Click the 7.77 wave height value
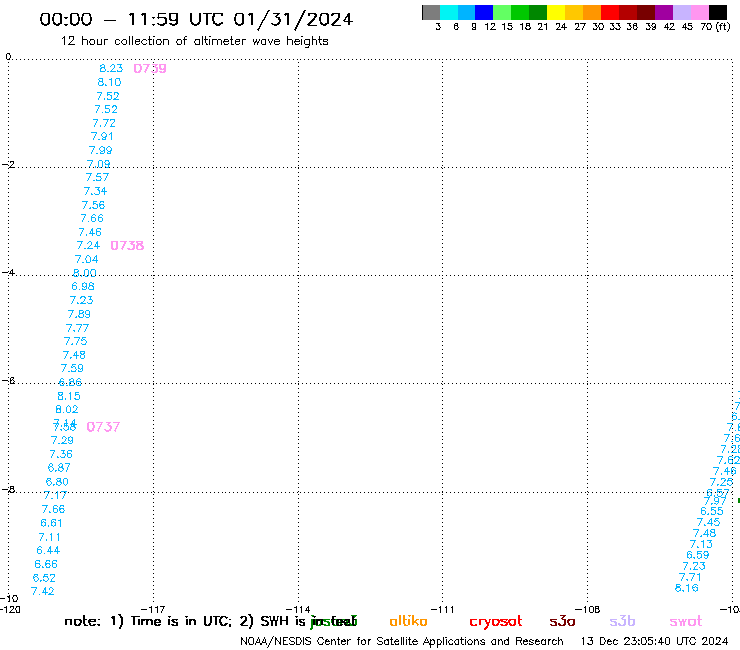740x650 pixels. click(77, 328)
